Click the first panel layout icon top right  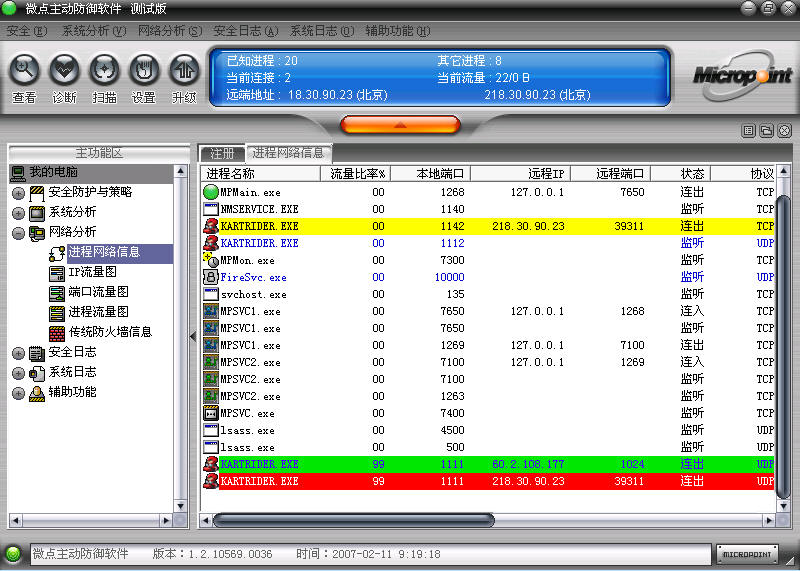748,131
